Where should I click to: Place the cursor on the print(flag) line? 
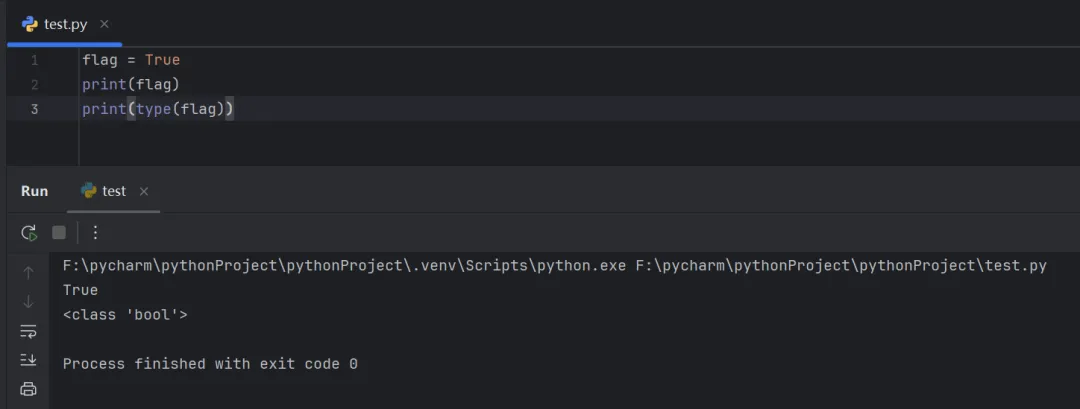click(131, 85)
